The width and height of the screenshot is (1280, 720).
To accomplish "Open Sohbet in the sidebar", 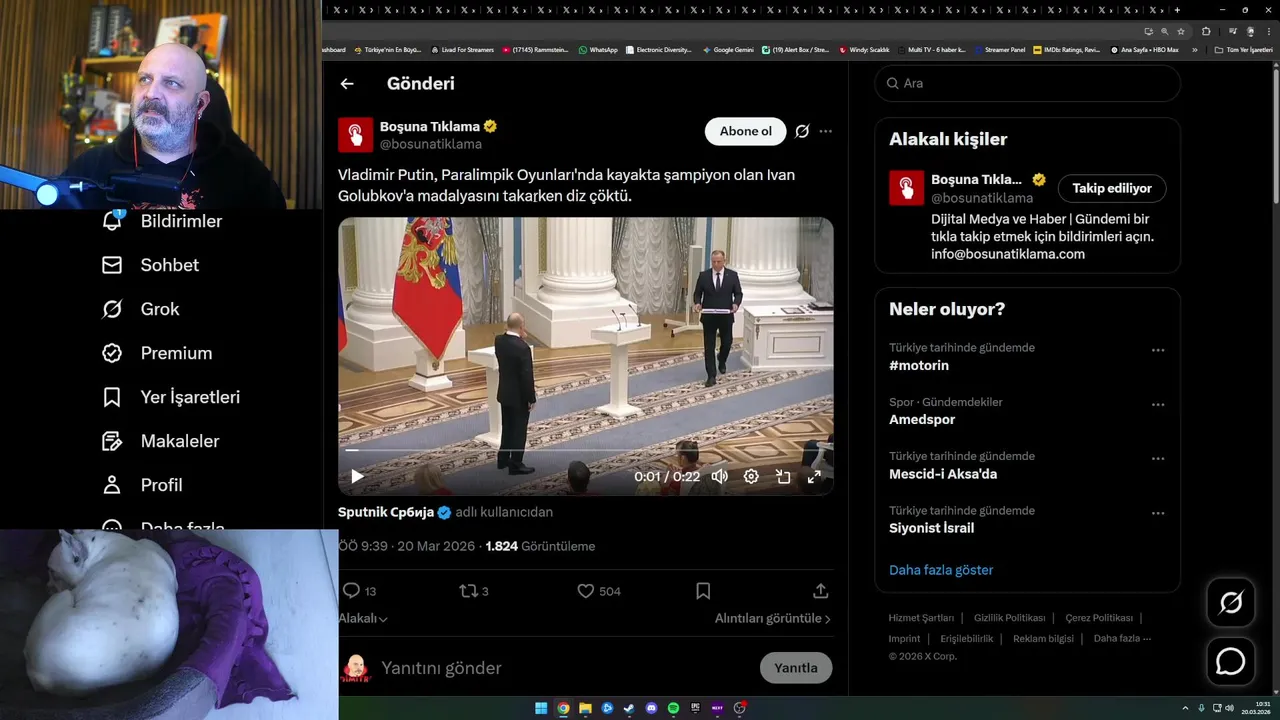I will click(150, 265).
